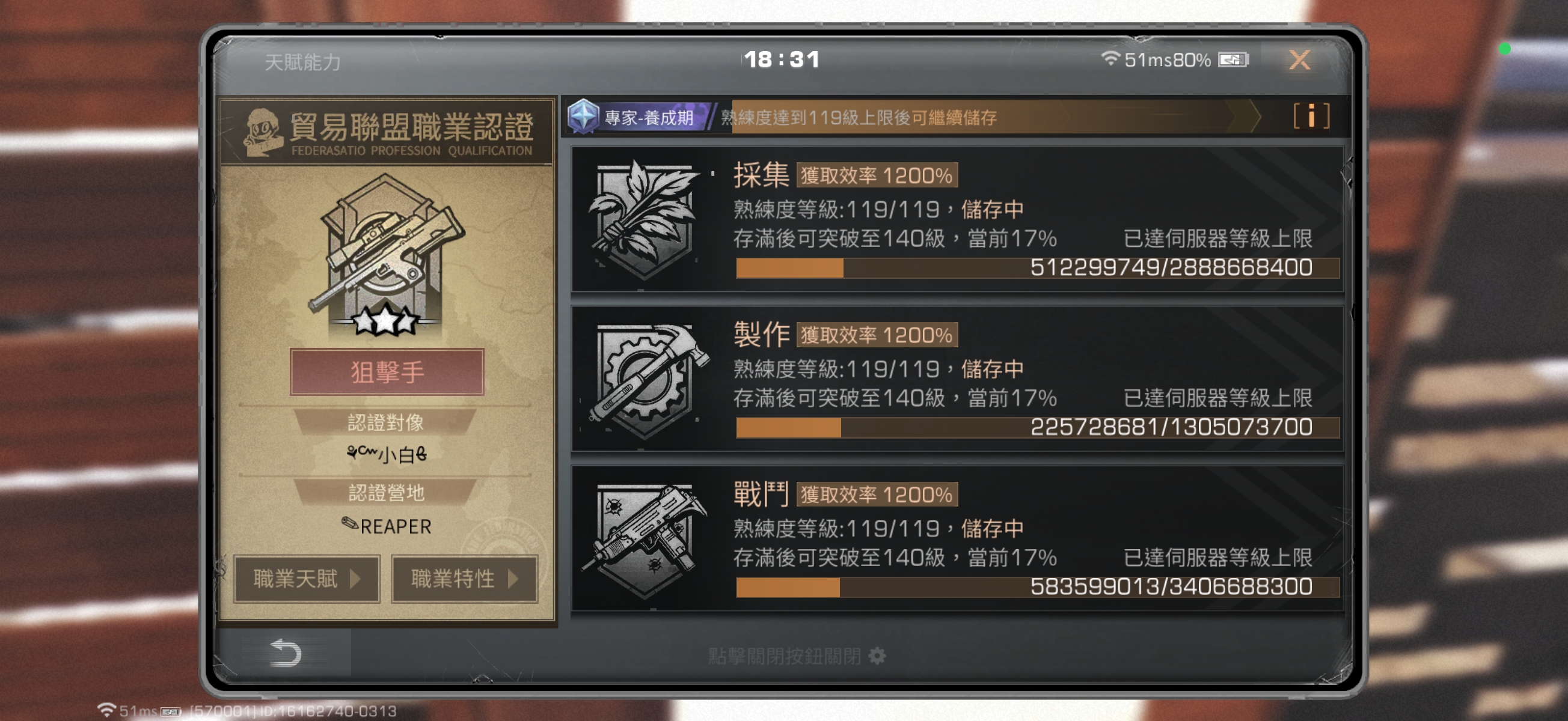Click the 戰鬥 proficiency progress bar
Screen dimensions: 1568x721
[x=1037, y=587]
